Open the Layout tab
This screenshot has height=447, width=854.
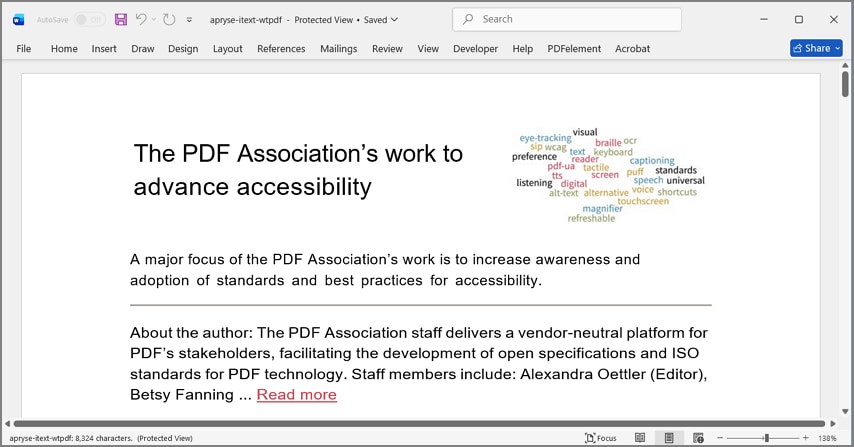click(x=228, y=48)
